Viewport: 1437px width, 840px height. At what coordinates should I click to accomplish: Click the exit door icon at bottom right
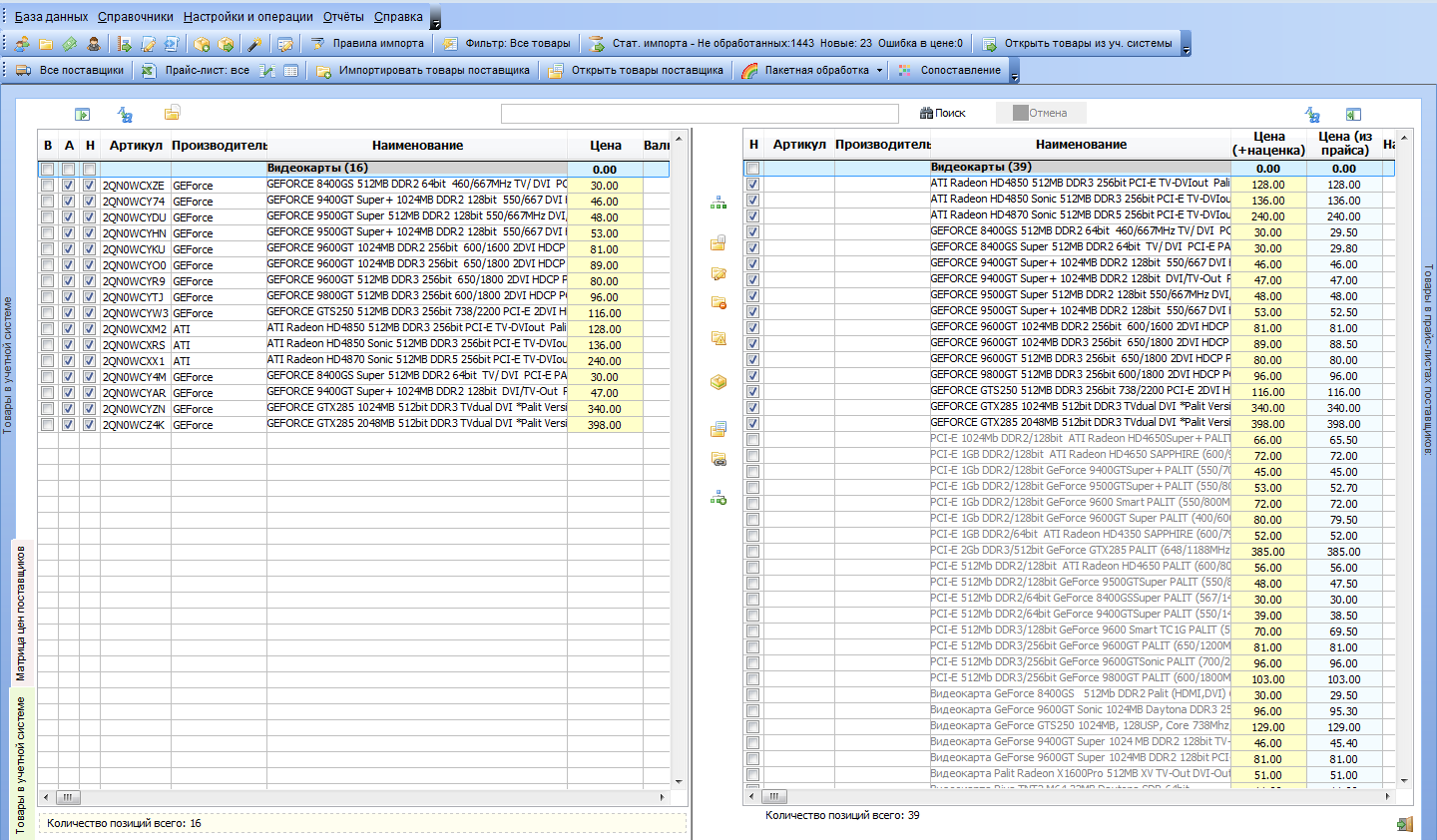tap(1404, 825)
